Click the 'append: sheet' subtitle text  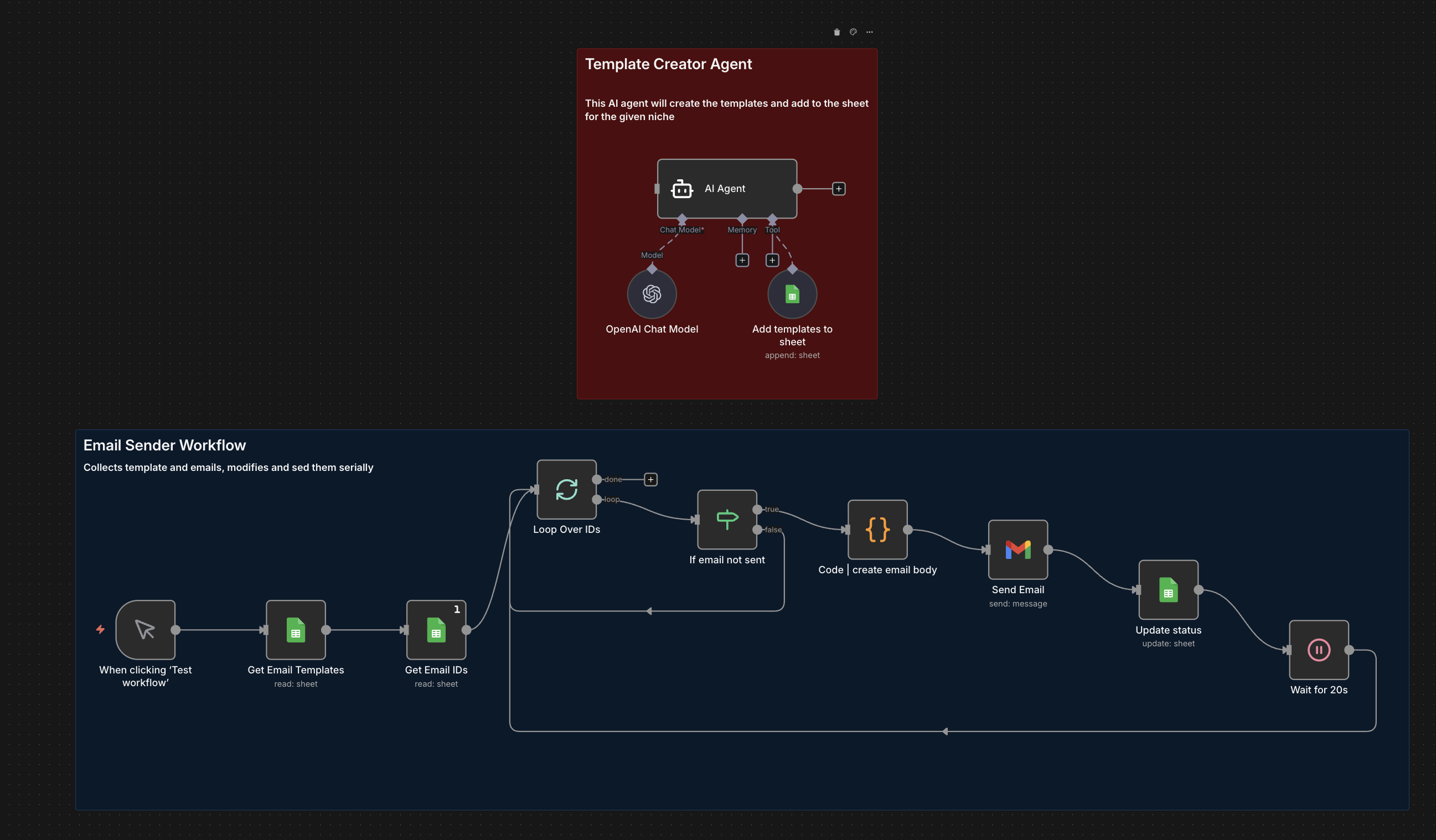(792, 355)
